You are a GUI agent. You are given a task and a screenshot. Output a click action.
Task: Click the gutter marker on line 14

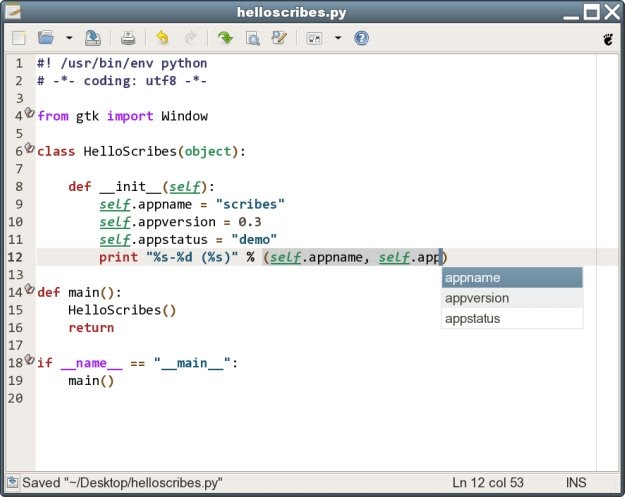[x=29, y=289]
